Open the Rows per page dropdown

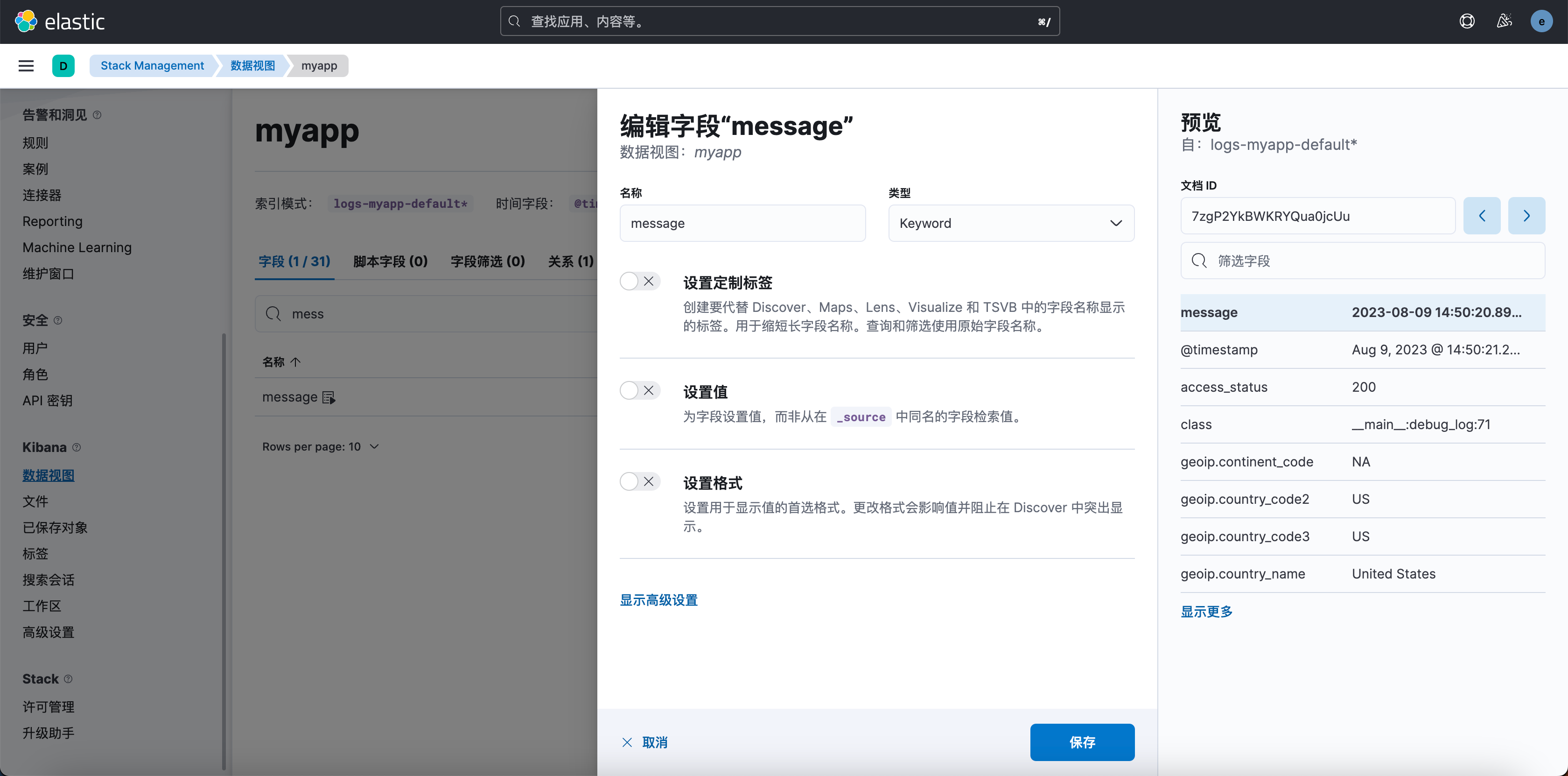[321, 446]
